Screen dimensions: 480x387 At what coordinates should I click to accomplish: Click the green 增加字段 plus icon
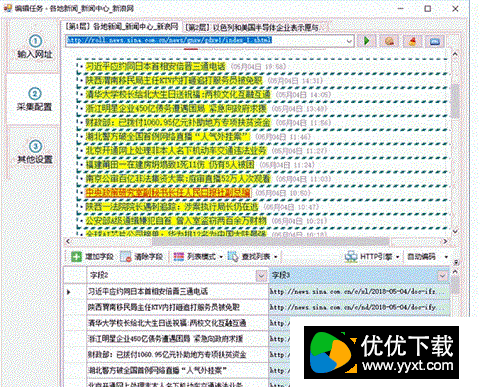[x=76, y=256]
